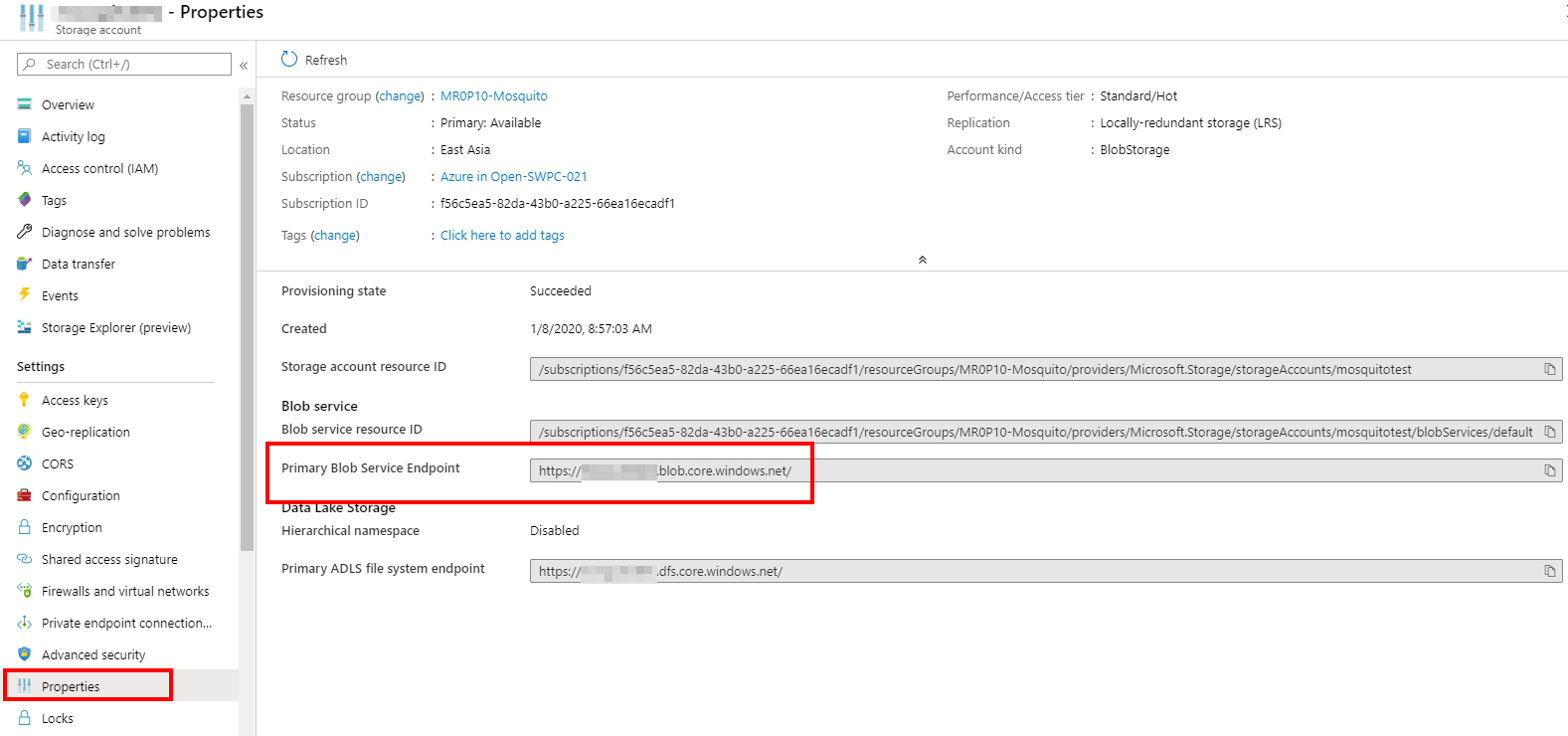Click the Configuration toolbox icon
This screenshot has width=1568, height=736.
tap(24, 495)
